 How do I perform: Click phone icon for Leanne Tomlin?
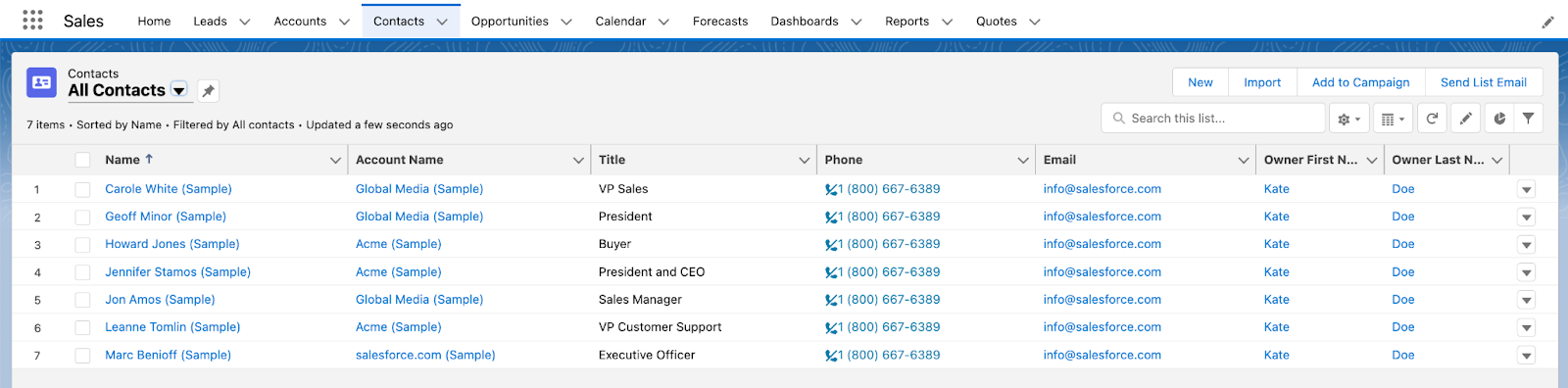tap(831, 328)
